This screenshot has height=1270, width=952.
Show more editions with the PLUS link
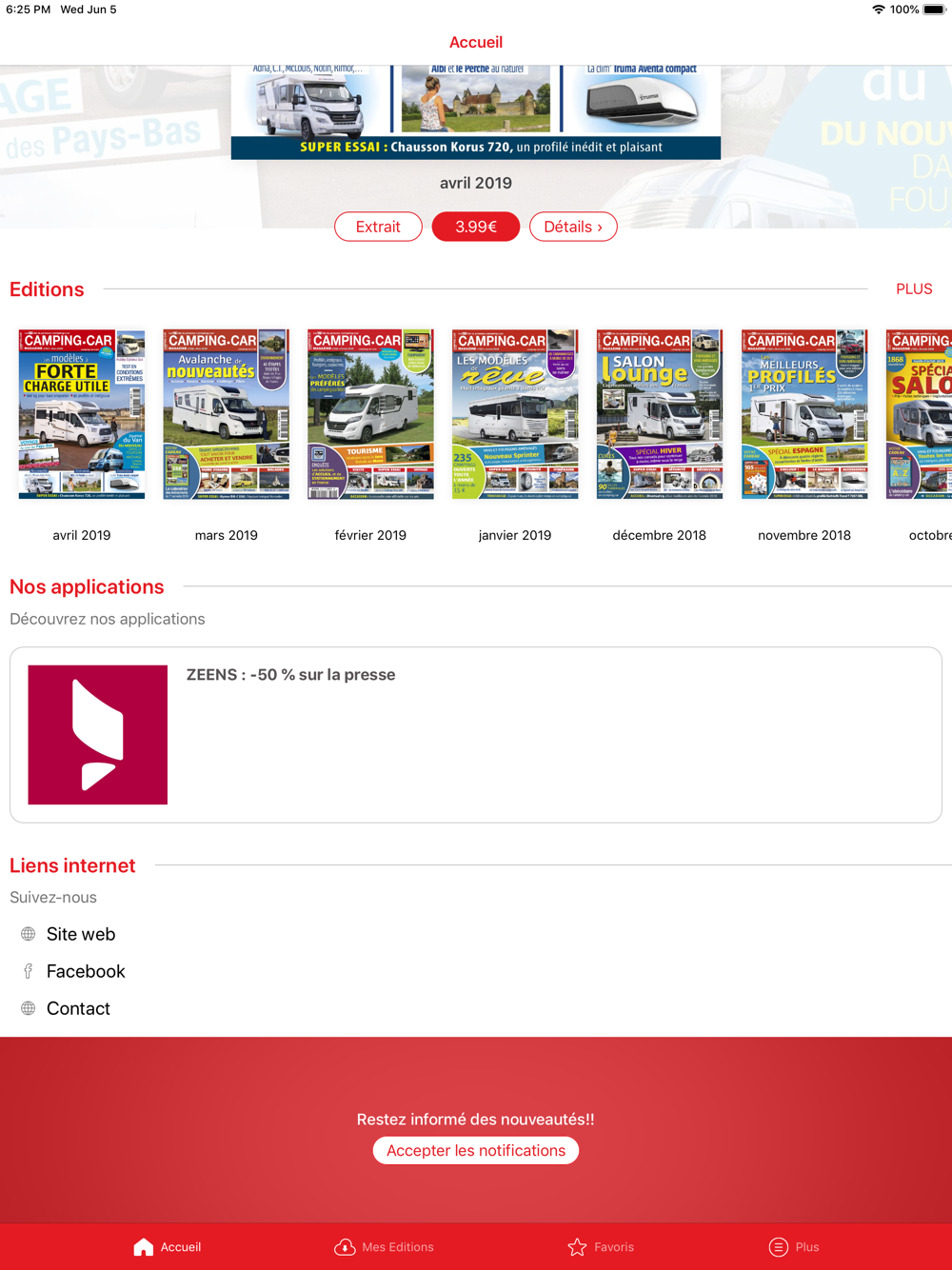(914, 289)
